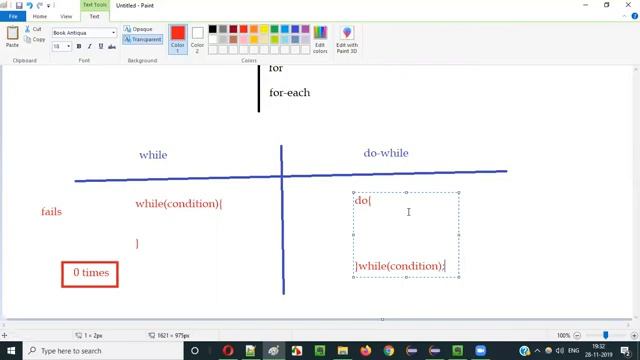
Task: Toggle Bold formatting
Action: [x=79, y=47]
